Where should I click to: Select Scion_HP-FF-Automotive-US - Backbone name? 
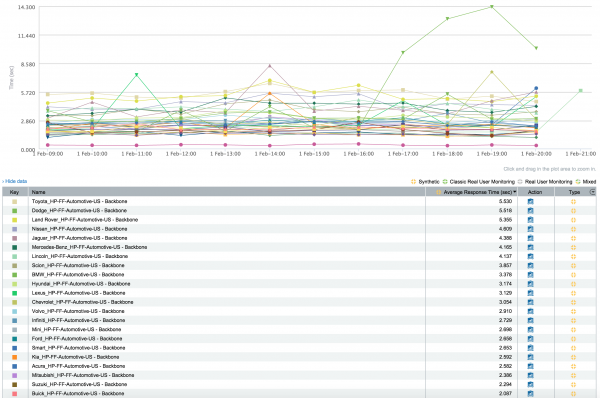78,266
